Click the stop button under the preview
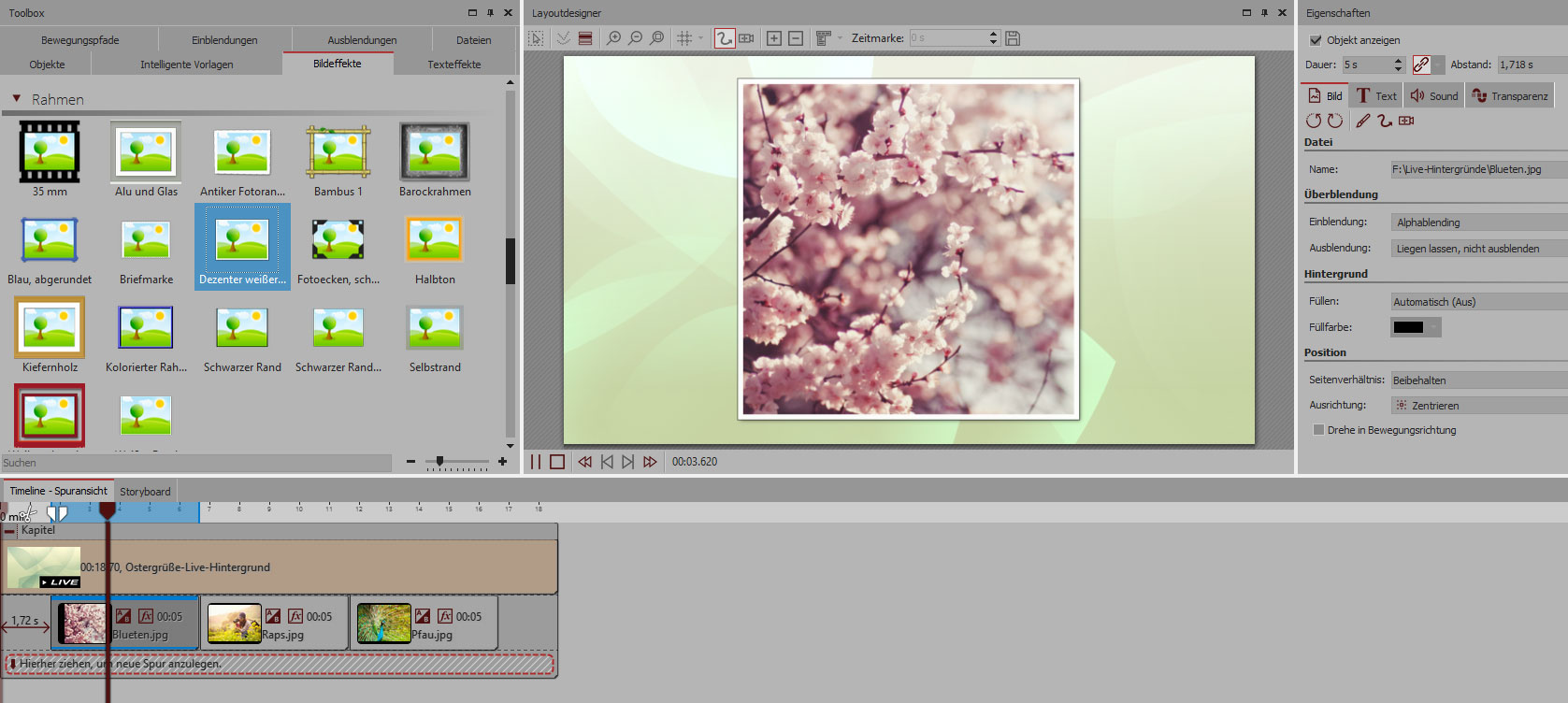The height and width of the screenshot is (703, 1568). point(557,462)
